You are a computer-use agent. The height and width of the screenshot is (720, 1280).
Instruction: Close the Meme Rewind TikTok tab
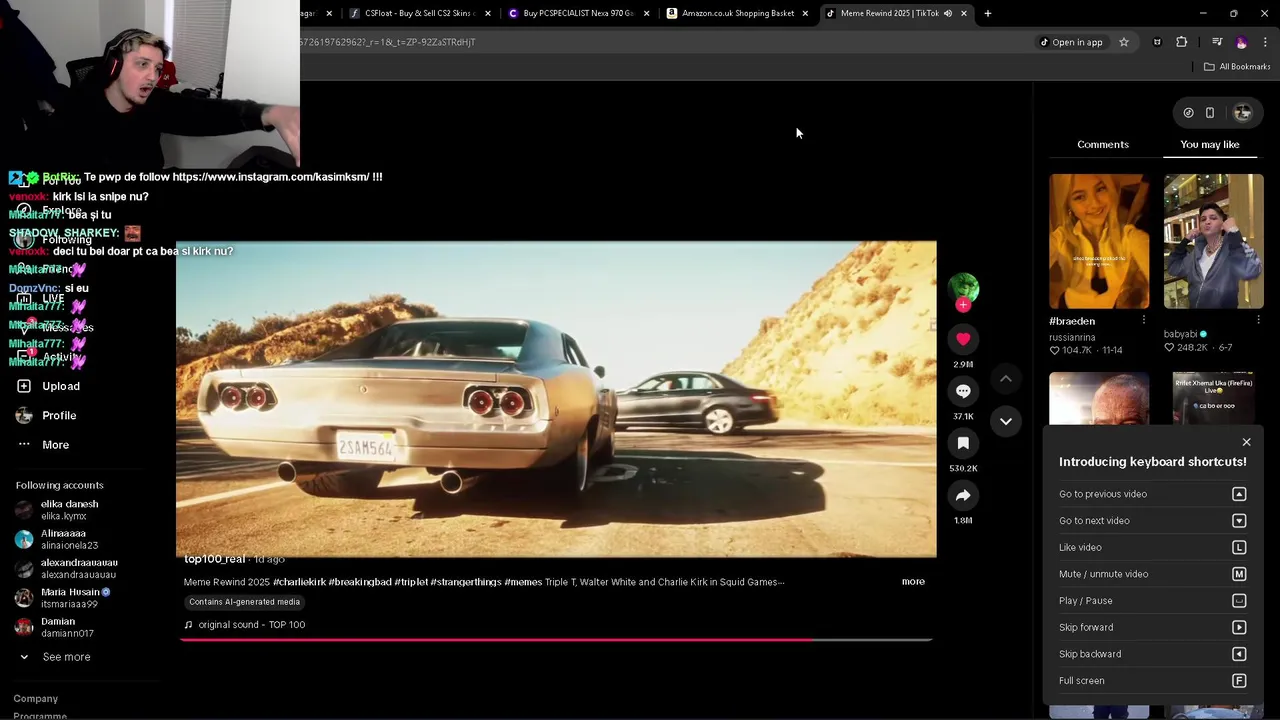point(964,13)
